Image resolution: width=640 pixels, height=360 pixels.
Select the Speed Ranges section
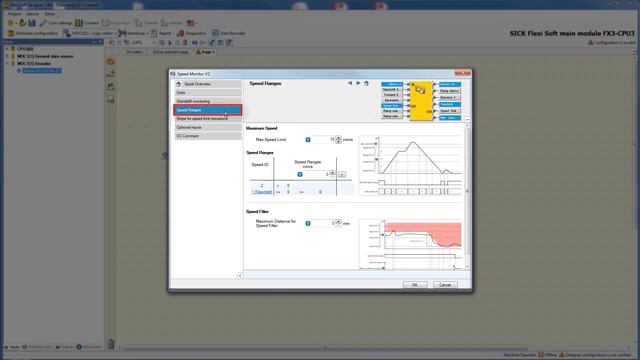point(208,110)
